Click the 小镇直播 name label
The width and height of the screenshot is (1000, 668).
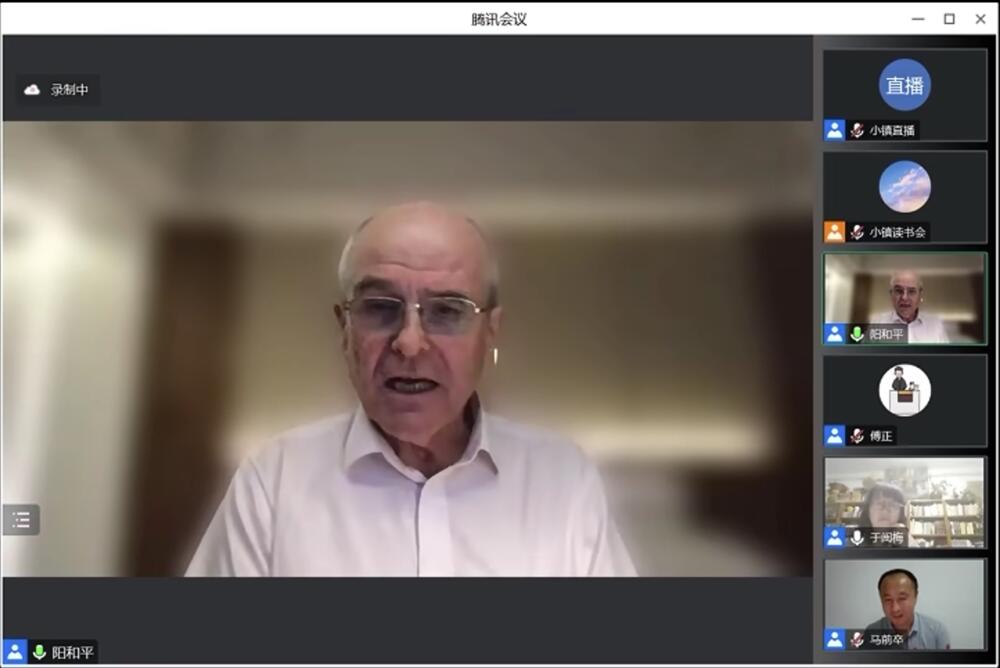(x=892, y=130)
